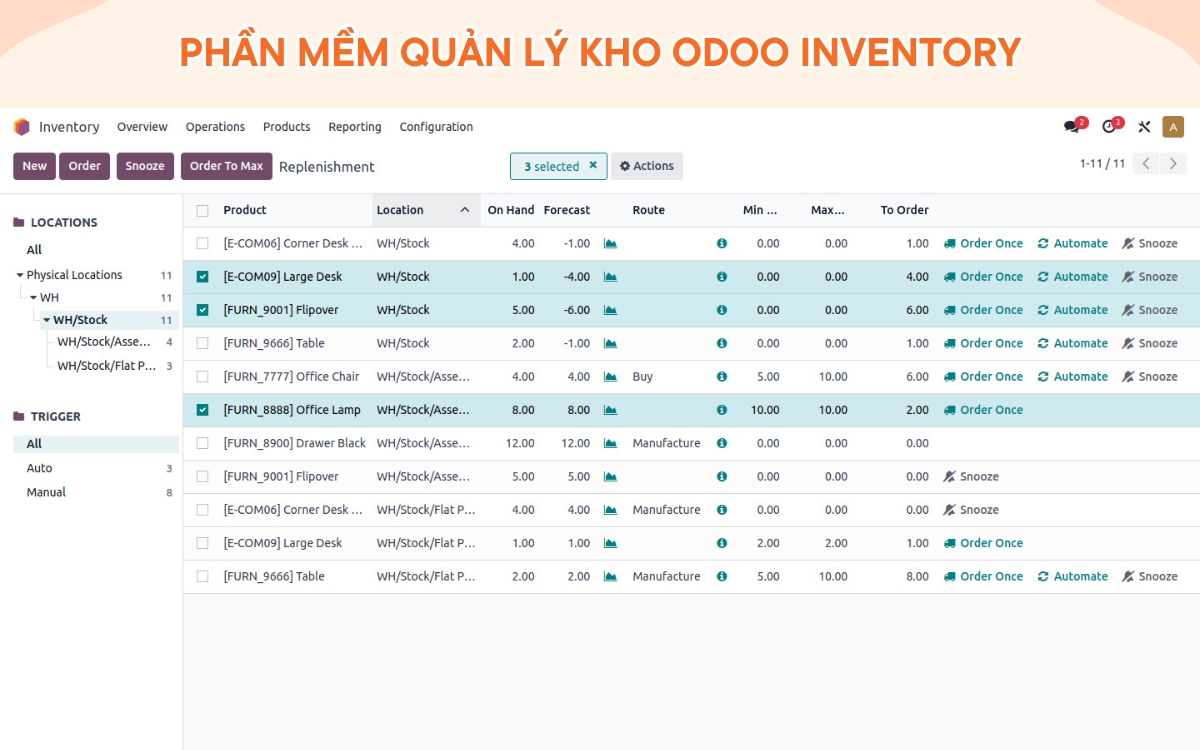Open forecast graph for Office Chair
The image size is (1200, 750).
[x=610, y=377]
